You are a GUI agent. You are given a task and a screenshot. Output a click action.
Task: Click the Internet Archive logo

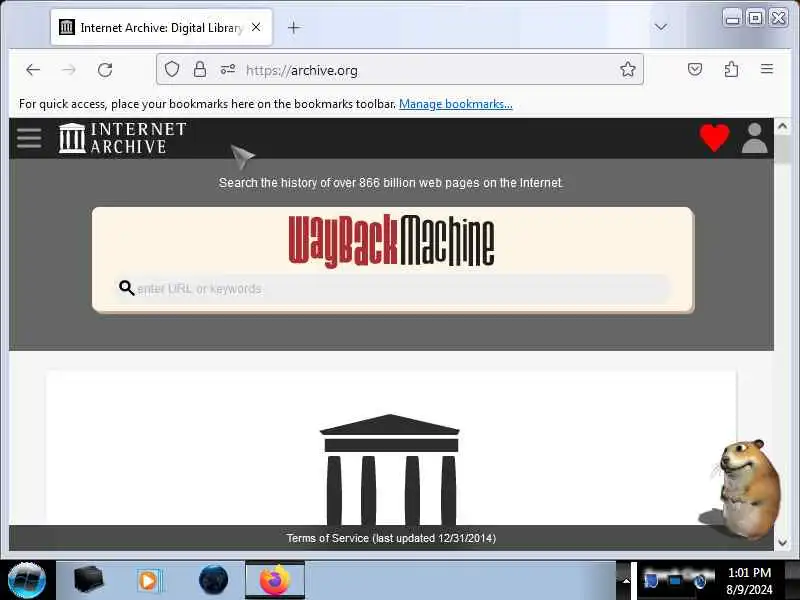coord(122,138)
